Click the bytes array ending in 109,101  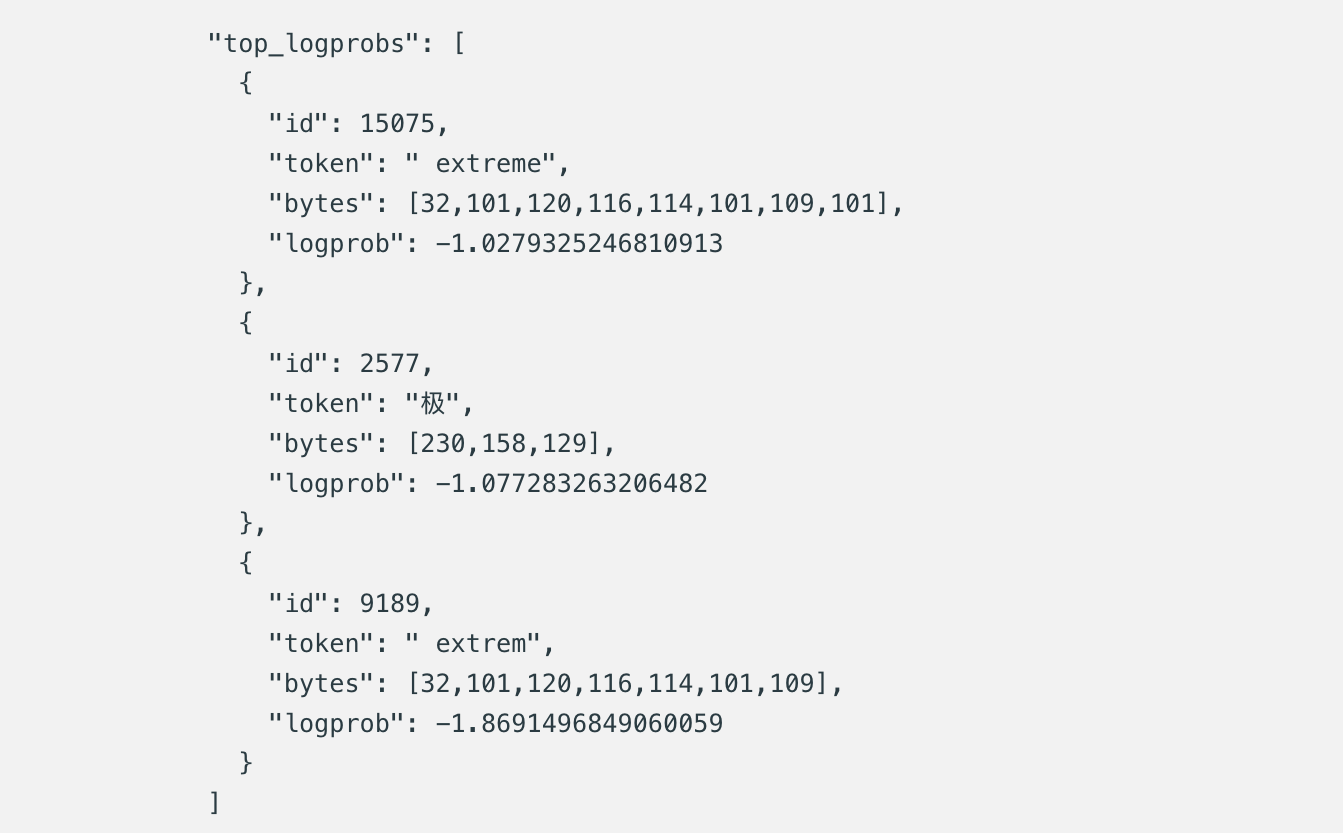[648, 204]
